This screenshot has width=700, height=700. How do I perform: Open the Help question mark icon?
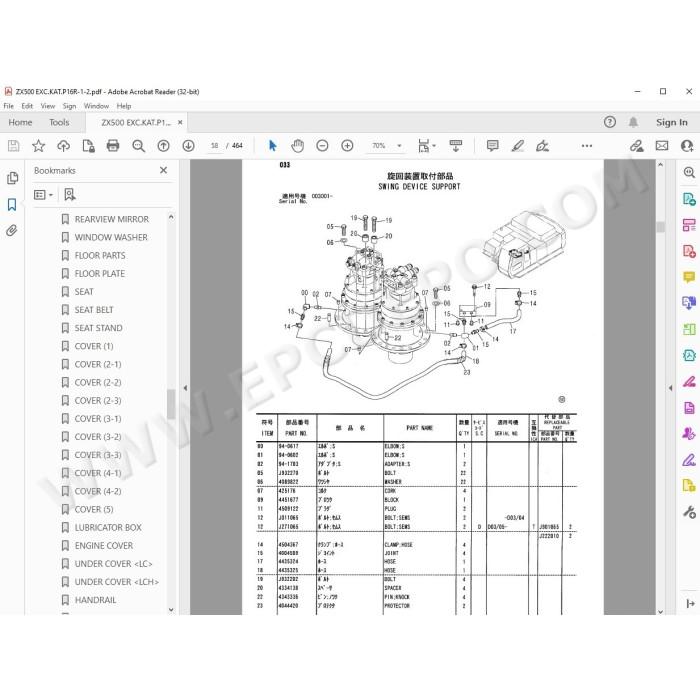tap(609, 122)
